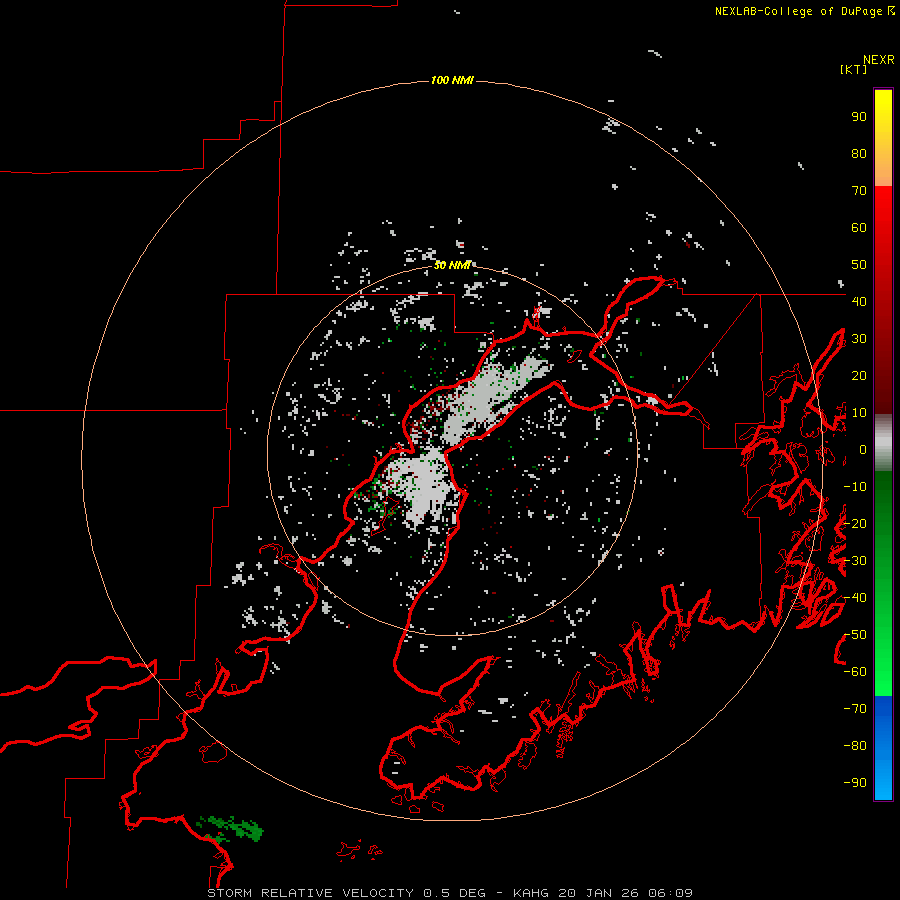900x900 pixels.
Task: Click the green velocity patch near the bottom left
Action: pyautogui.click(x=231, y=828)
